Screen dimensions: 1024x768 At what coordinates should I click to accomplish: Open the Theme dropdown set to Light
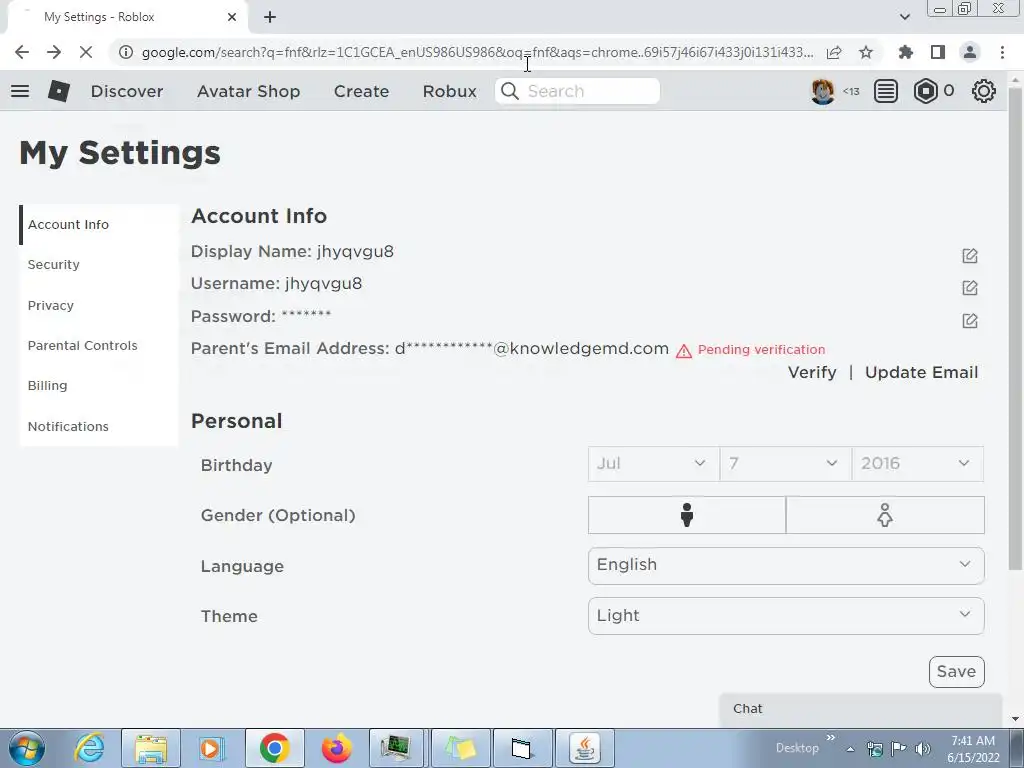pyautogui.click(x=786, y=616)
